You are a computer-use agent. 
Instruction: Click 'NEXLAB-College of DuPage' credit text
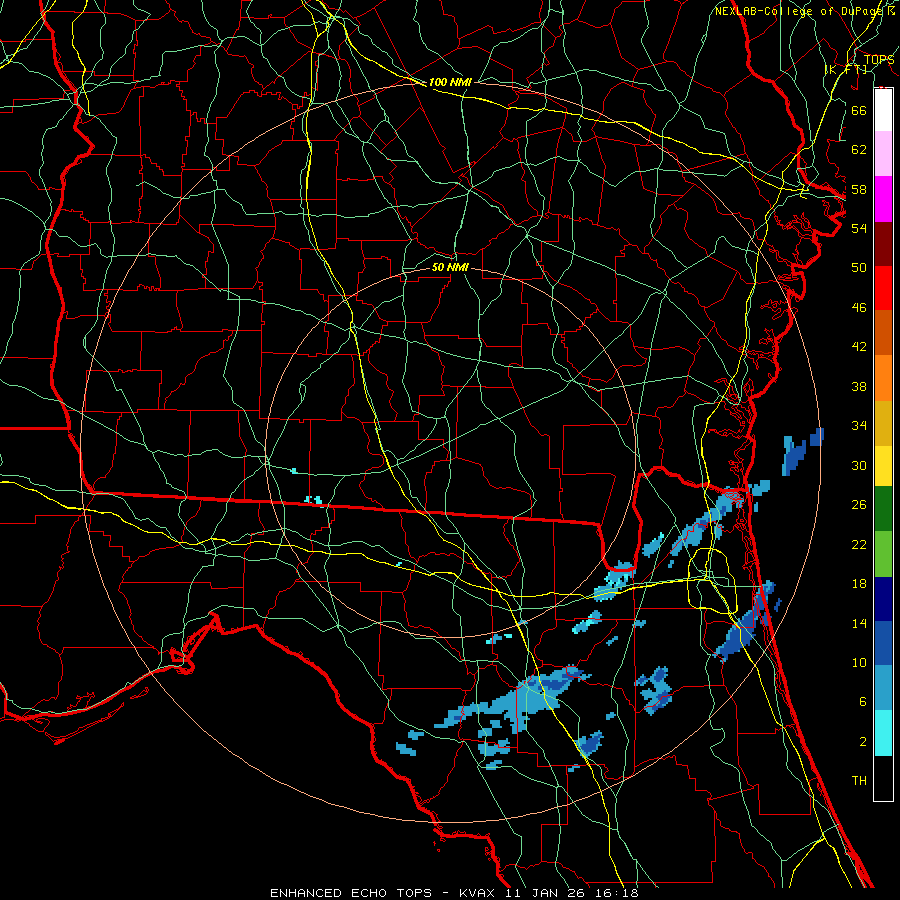point(800,11)
